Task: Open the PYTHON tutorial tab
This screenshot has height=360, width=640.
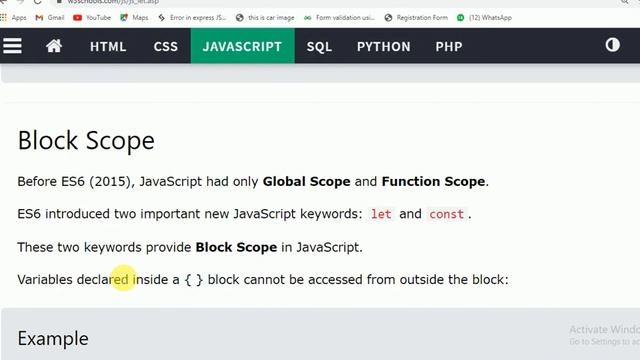Action: pos(384,46)
